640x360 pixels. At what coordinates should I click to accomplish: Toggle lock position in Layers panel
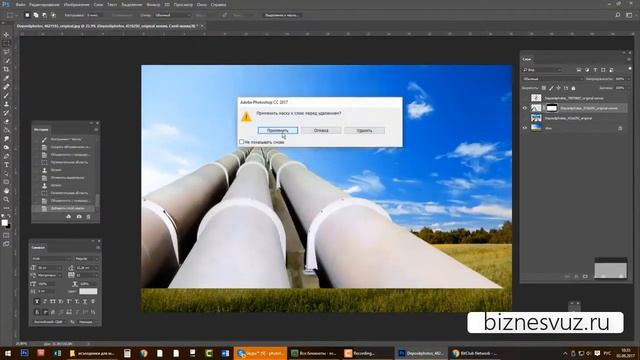[558, 88]
